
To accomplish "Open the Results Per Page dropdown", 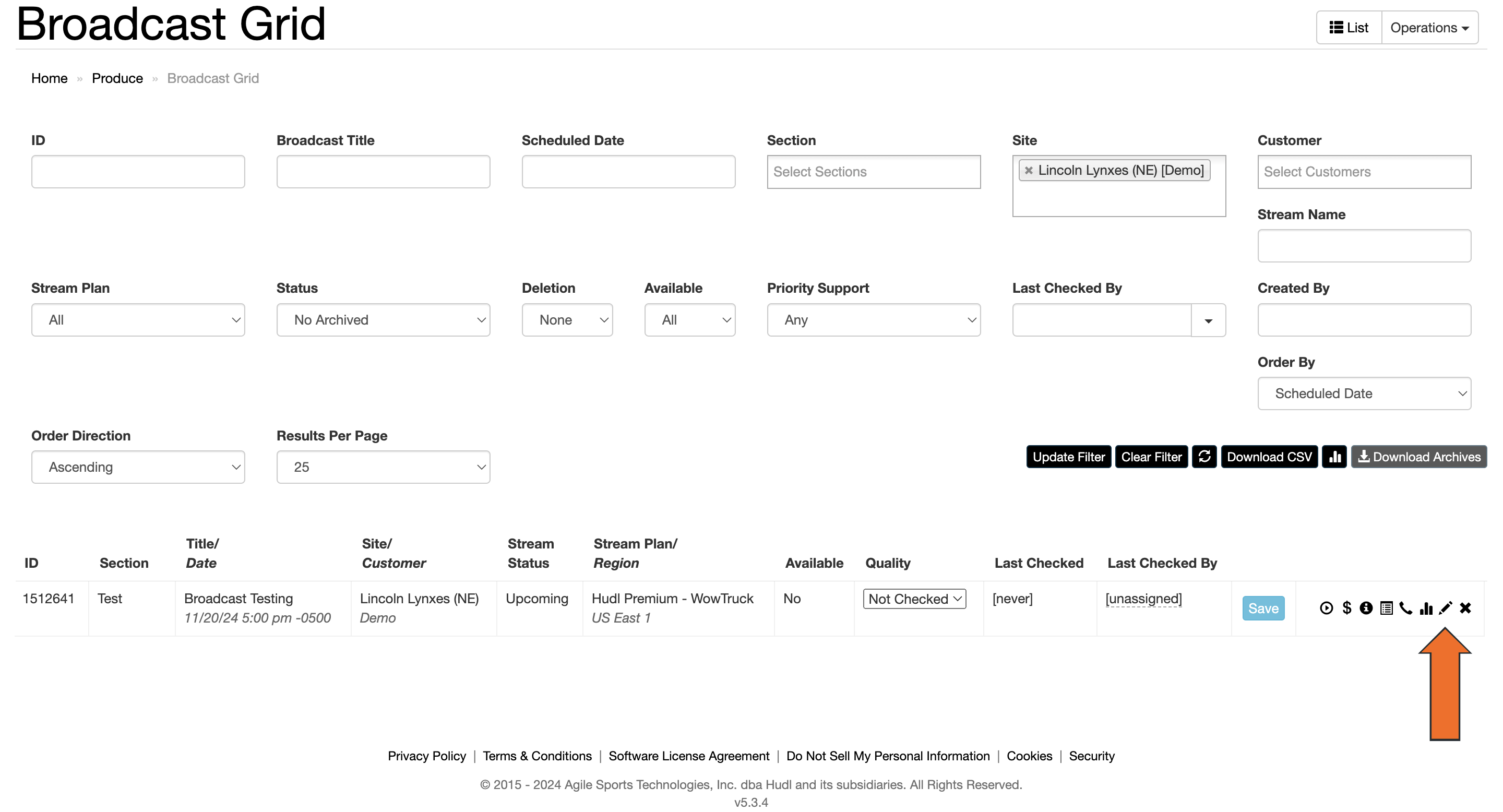I will pyautogui.click(x=384, y=467).
